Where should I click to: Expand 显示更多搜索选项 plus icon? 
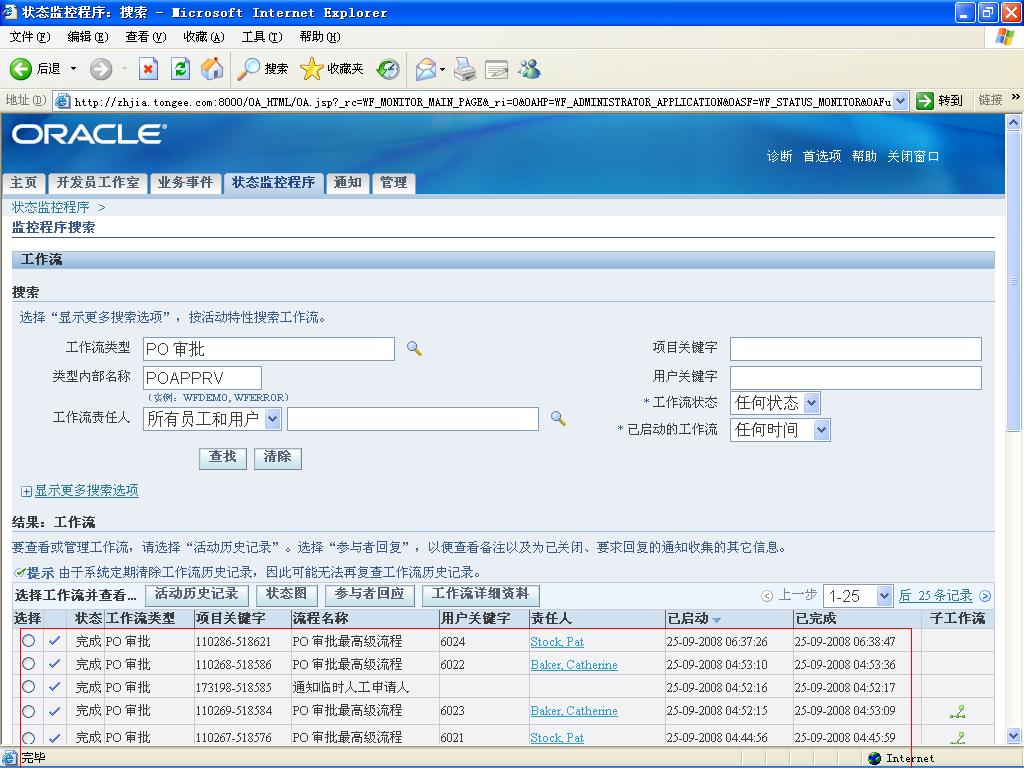coord(26,491)
